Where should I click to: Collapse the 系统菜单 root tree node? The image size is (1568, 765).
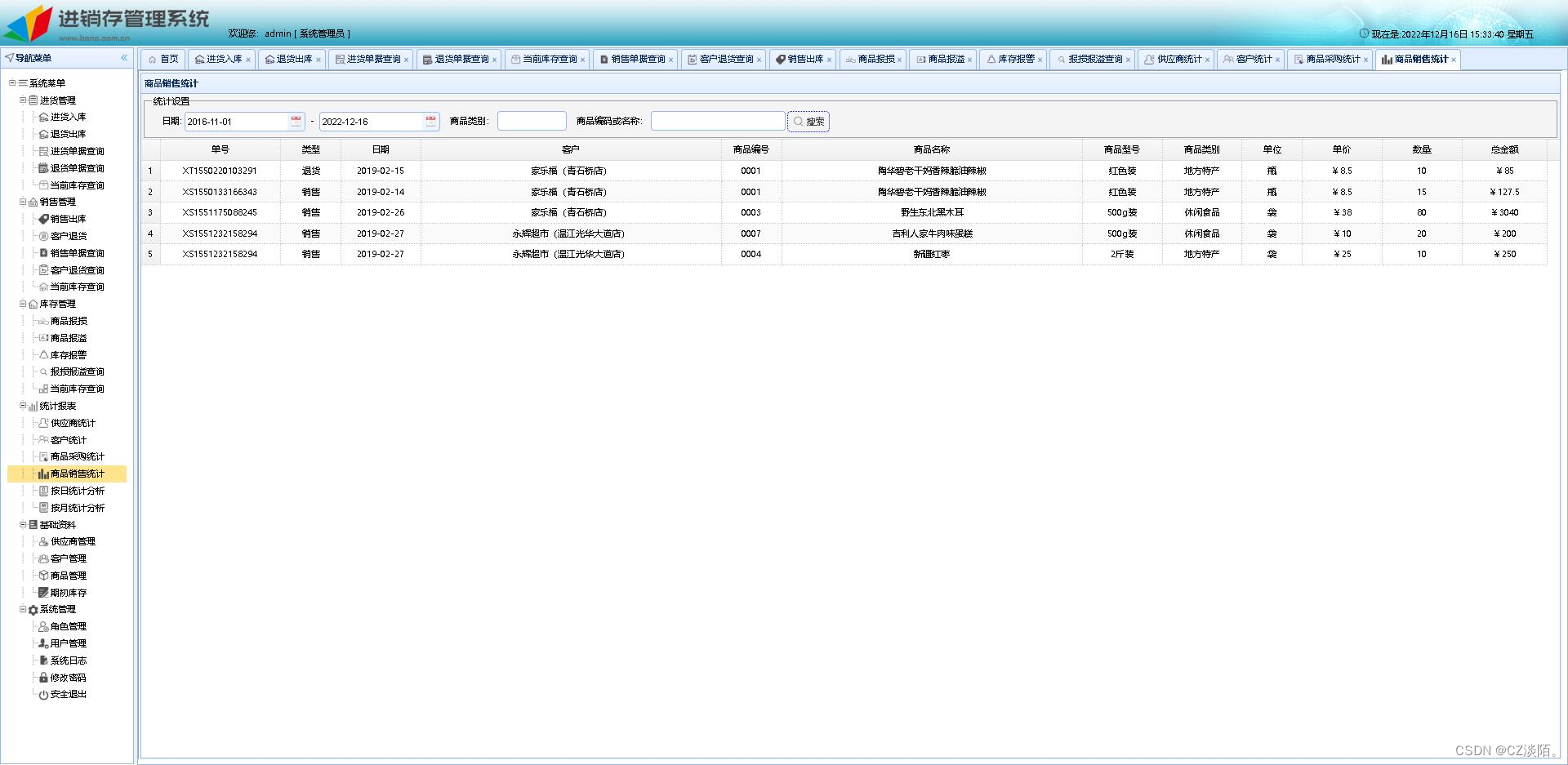12,83
